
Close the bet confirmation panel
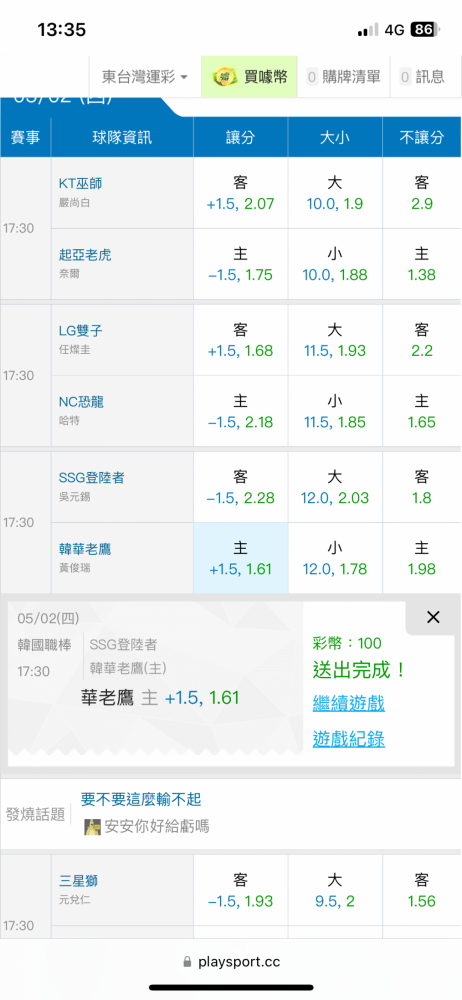tap(433, 617)
